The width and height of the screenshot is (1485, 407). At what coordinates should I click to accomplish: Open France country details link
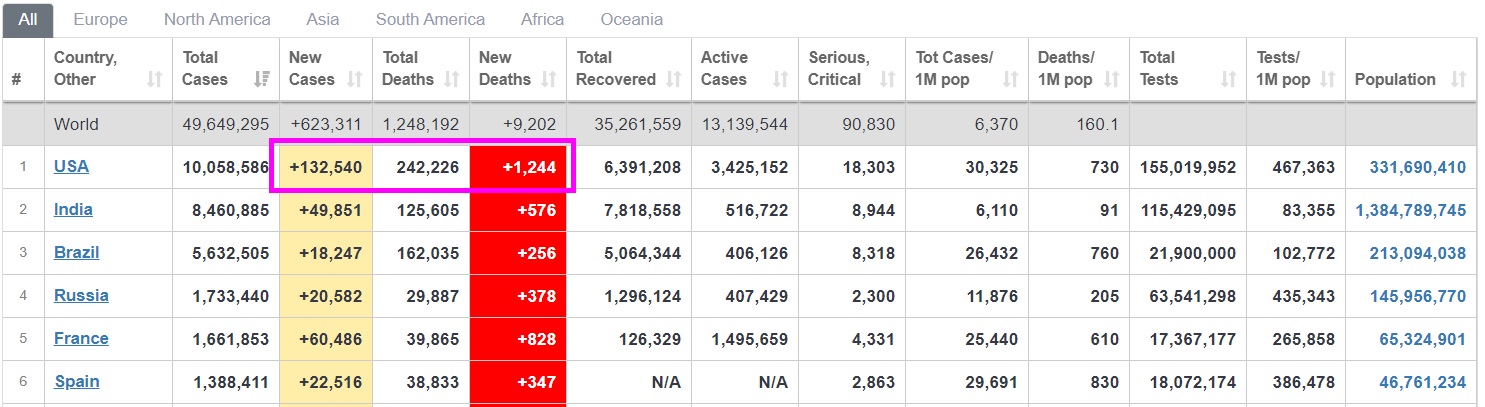point(81,338)
